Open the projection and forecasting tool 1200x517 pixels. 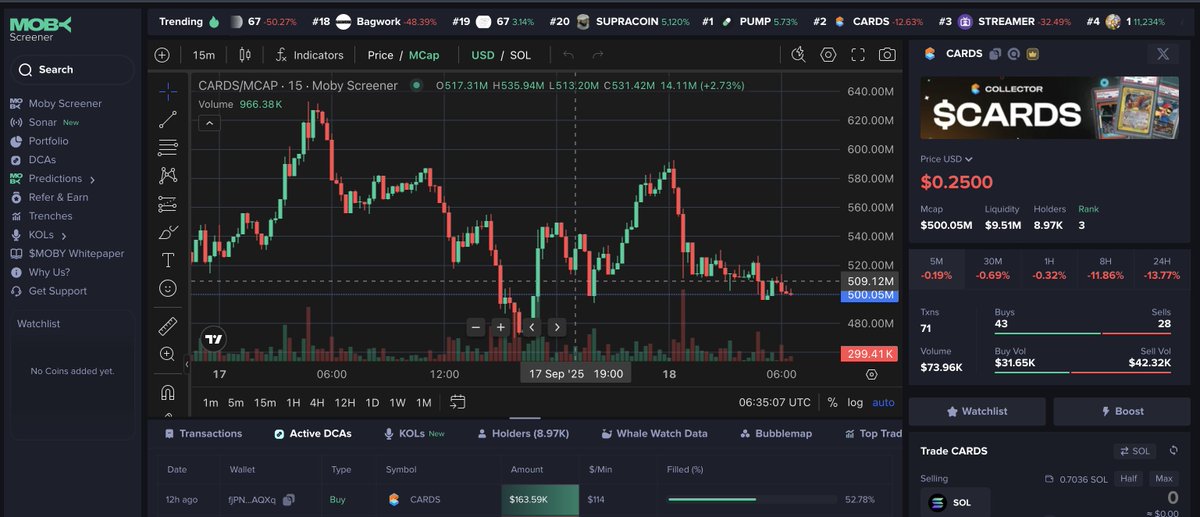(x=168, y=204)
